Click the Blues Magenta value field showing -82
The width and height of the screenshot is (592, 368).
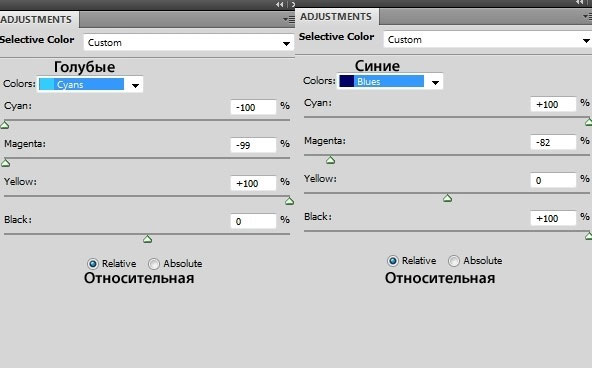click(x=553, y=142)
